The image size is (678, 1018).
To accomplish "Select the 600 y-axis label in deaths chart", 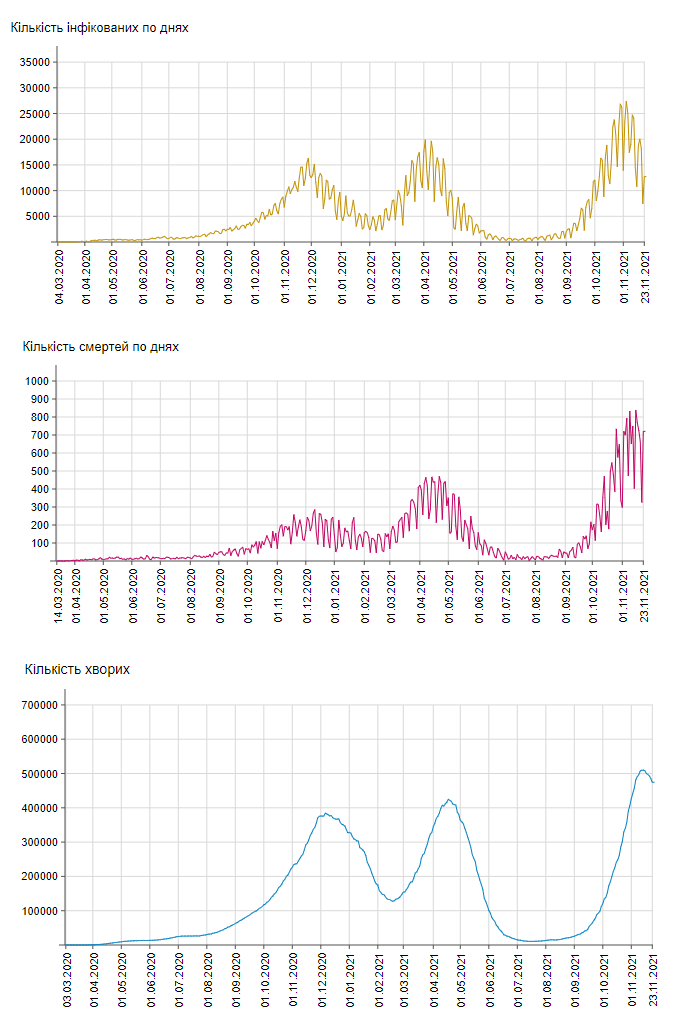I will pyautogui.click(x=40, y=453).
